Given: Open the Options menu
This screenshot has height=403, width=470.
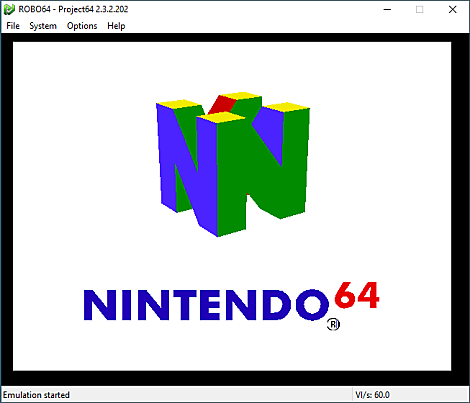Looking at the screenshot, I should [82, 26].
